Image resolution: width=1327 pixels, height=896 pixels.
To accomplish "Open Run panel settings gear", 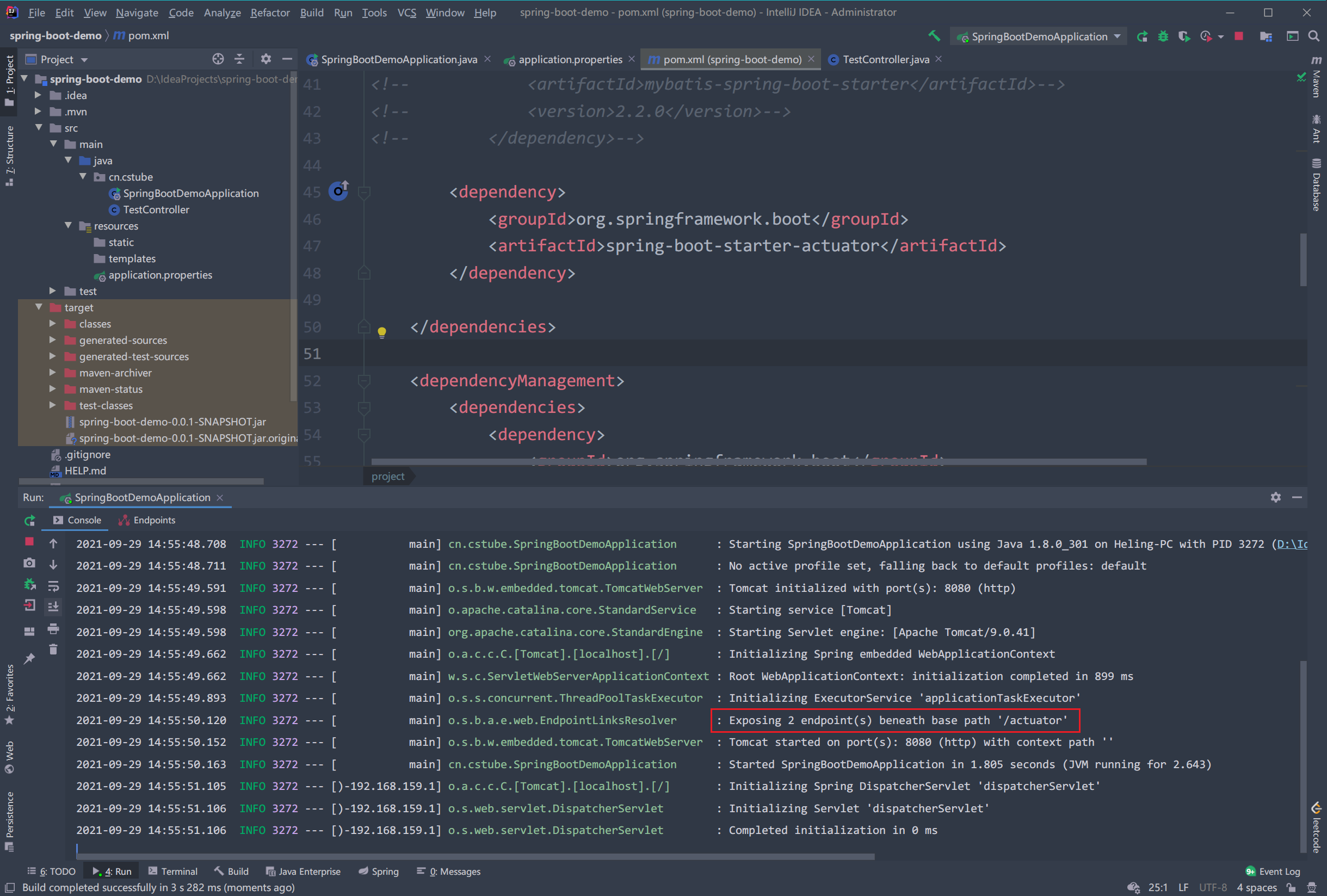I will [1276, 497].
